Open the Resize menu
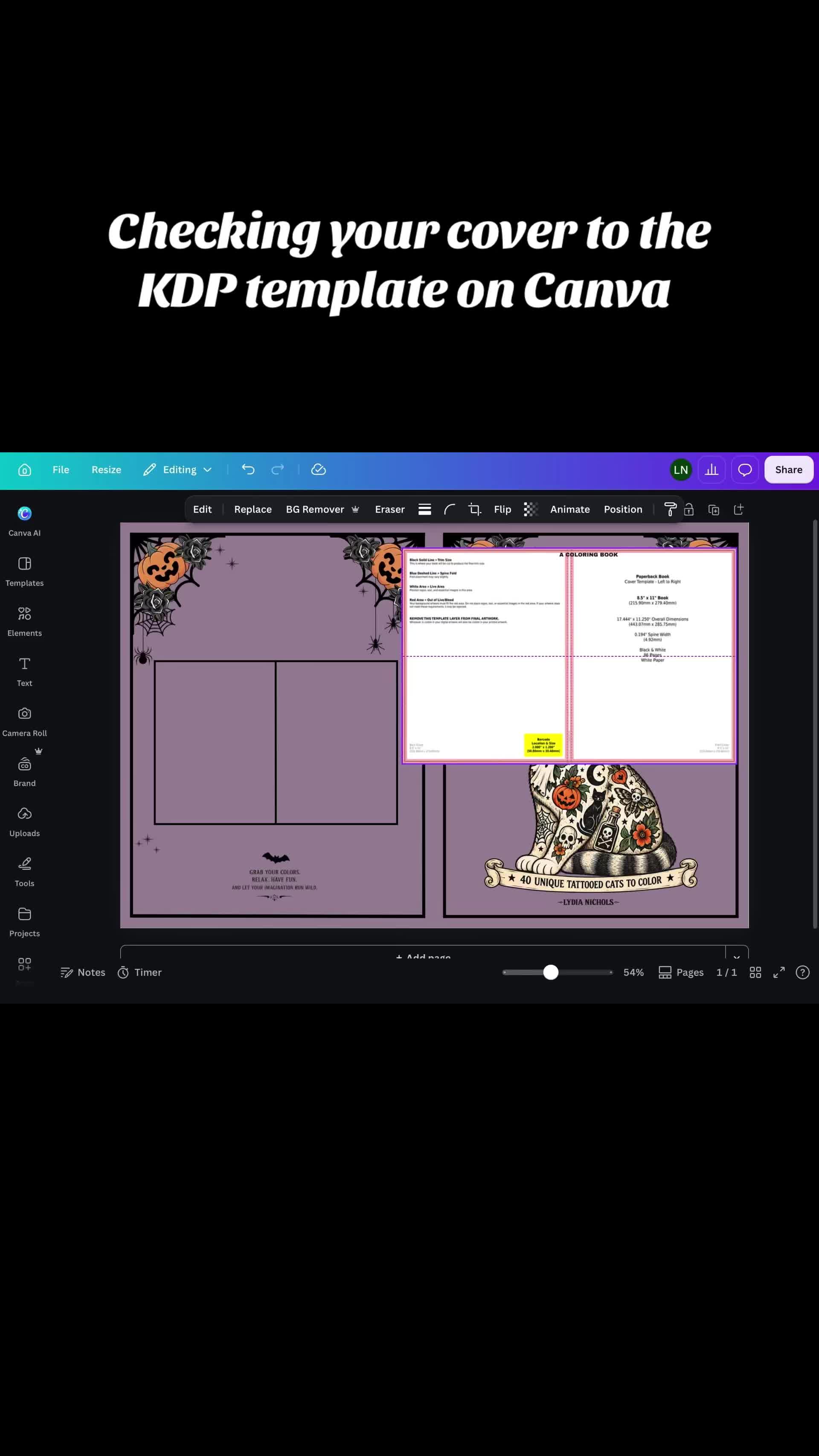 [x=106, y=469]
